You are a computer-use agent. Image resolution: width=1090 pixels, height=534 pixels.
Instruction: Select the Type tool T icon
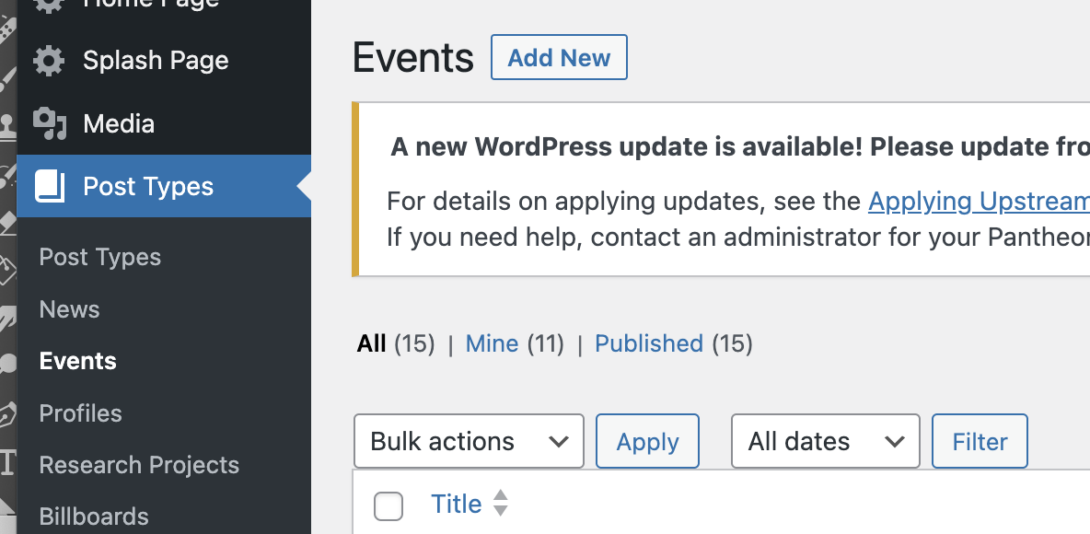click(7, 462)
